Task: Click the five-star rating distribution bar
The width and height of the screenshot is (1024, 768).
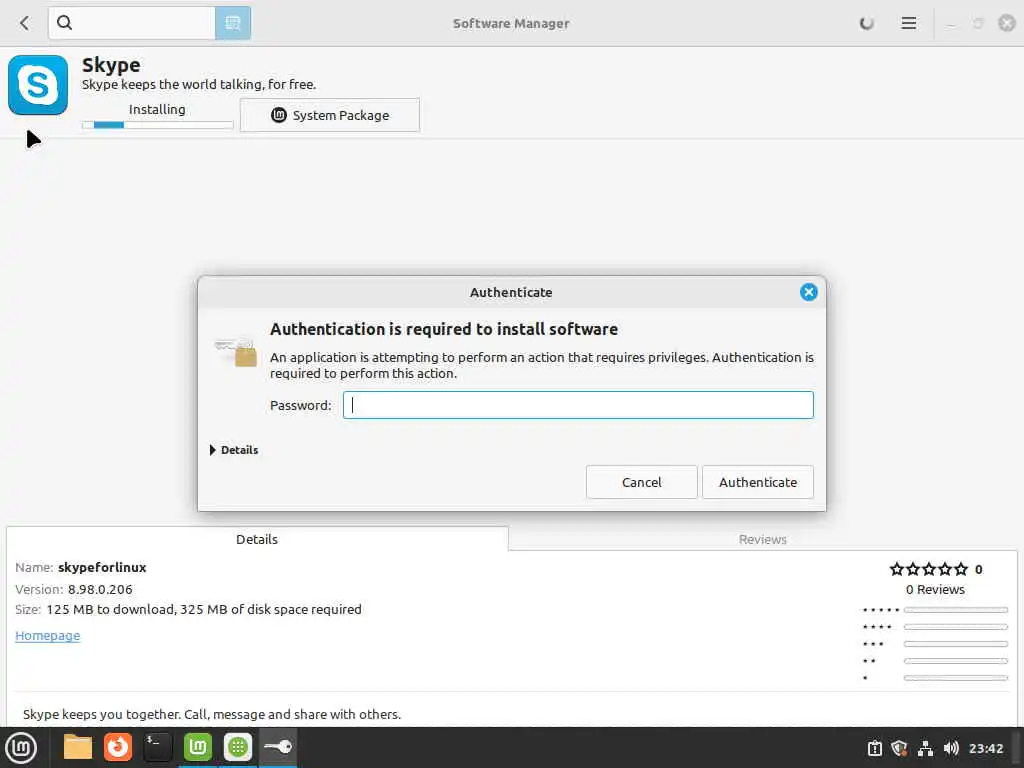Action: (x=955, y=610)
